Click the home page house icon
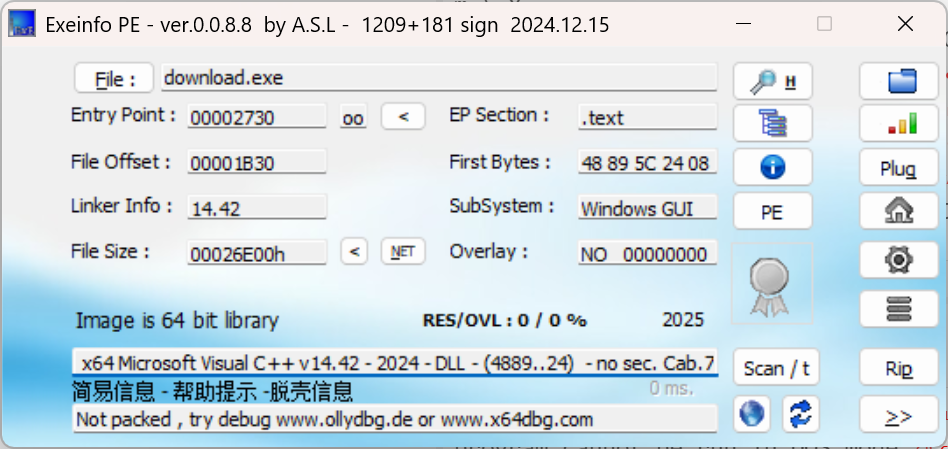 click(898, 211)
